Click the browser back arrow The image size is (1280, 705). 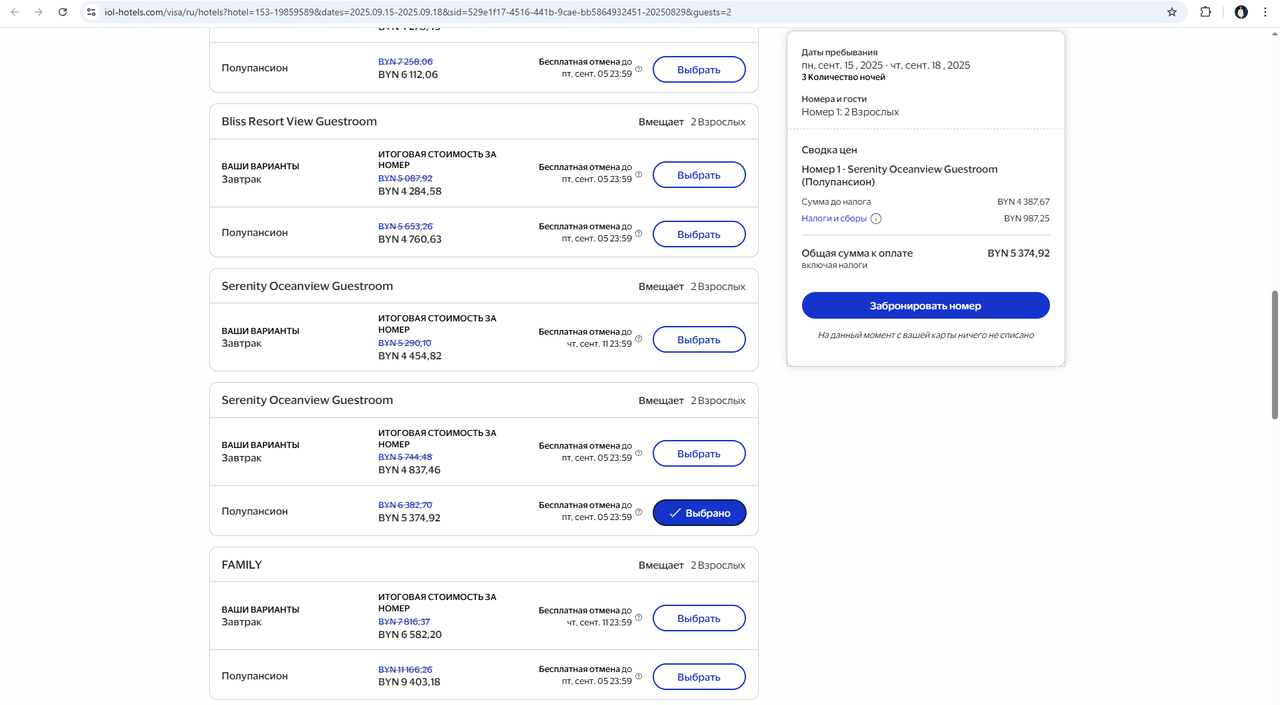(x=14, y=12)
